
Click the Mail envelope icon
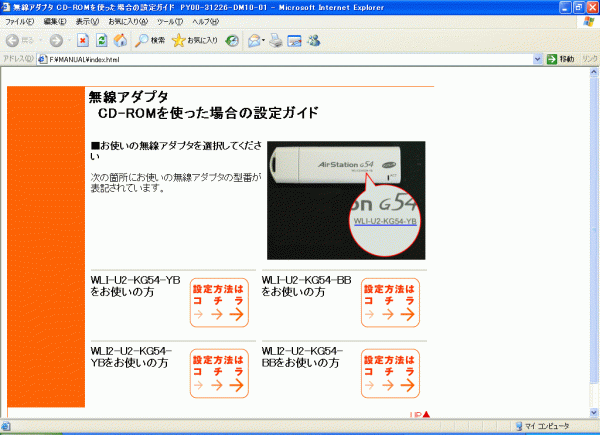[x=254, y=40]
